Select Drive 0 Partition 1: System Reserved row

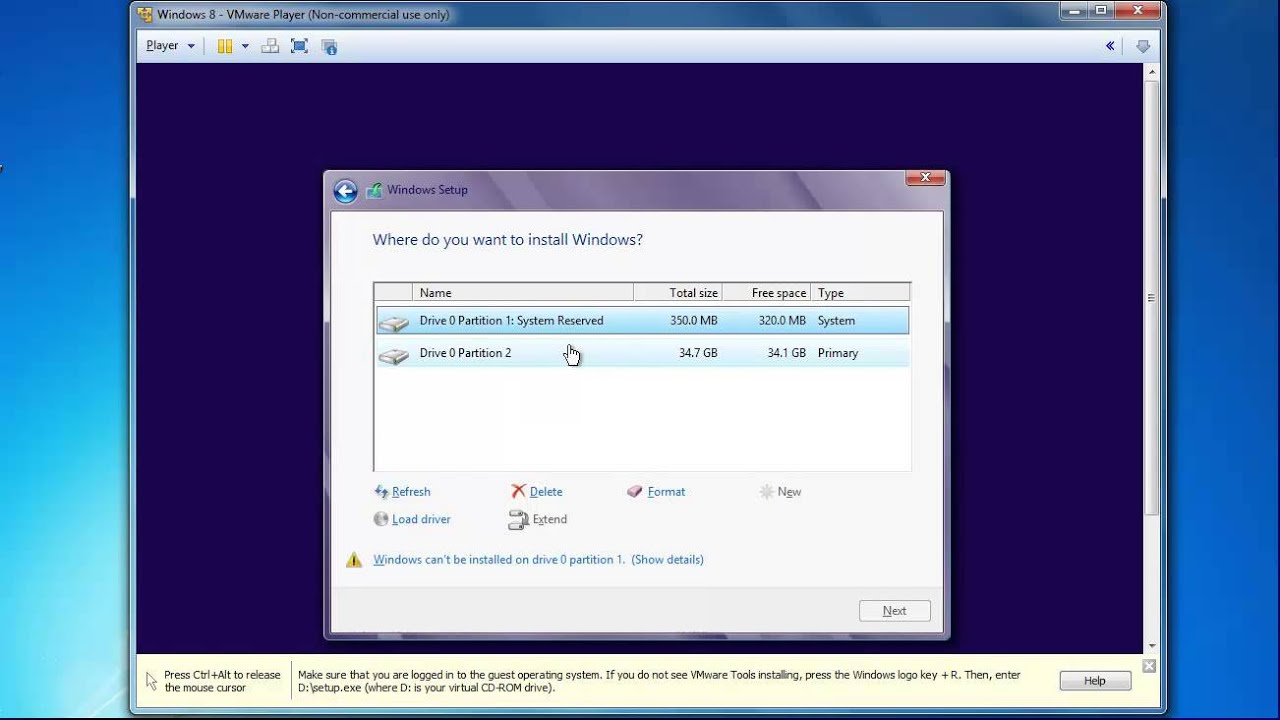coord(642,321)
